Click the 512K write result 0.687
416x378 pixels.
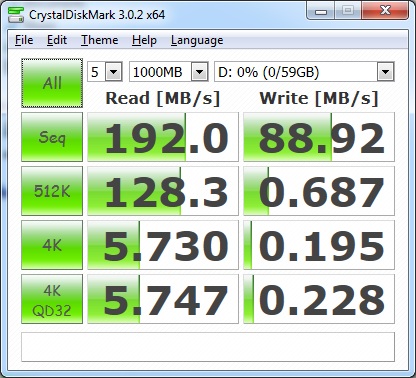coord(319,191)
